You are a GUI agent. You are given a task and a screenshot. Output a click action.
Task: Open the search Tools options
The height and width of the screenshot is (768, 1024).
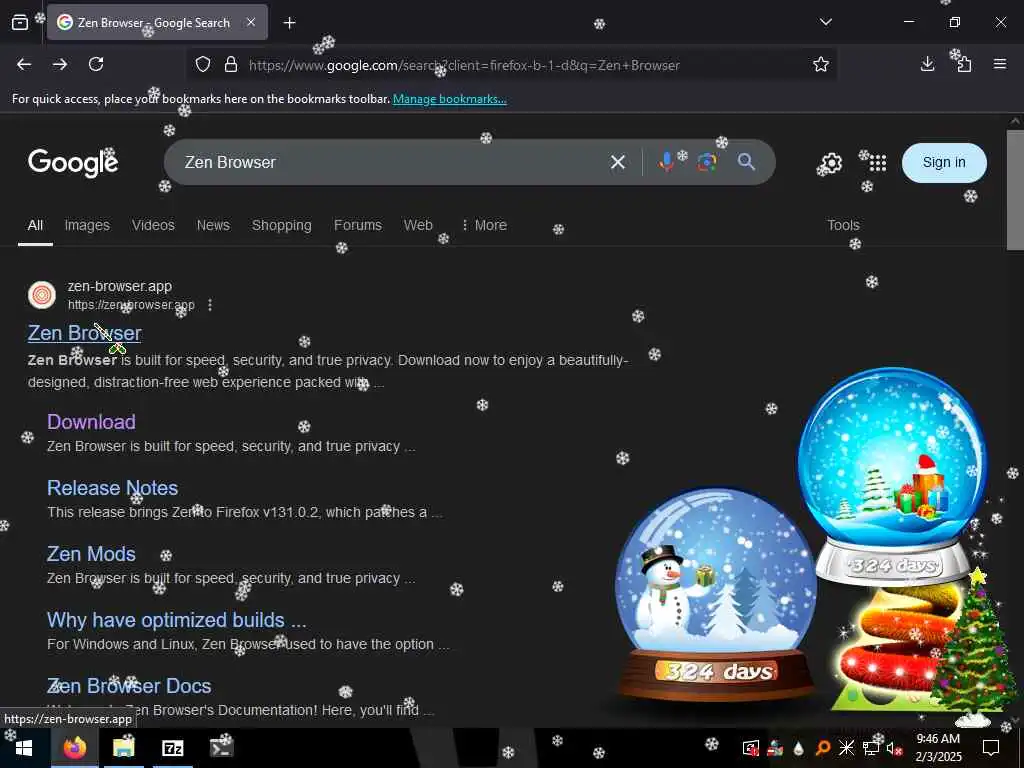843,225
